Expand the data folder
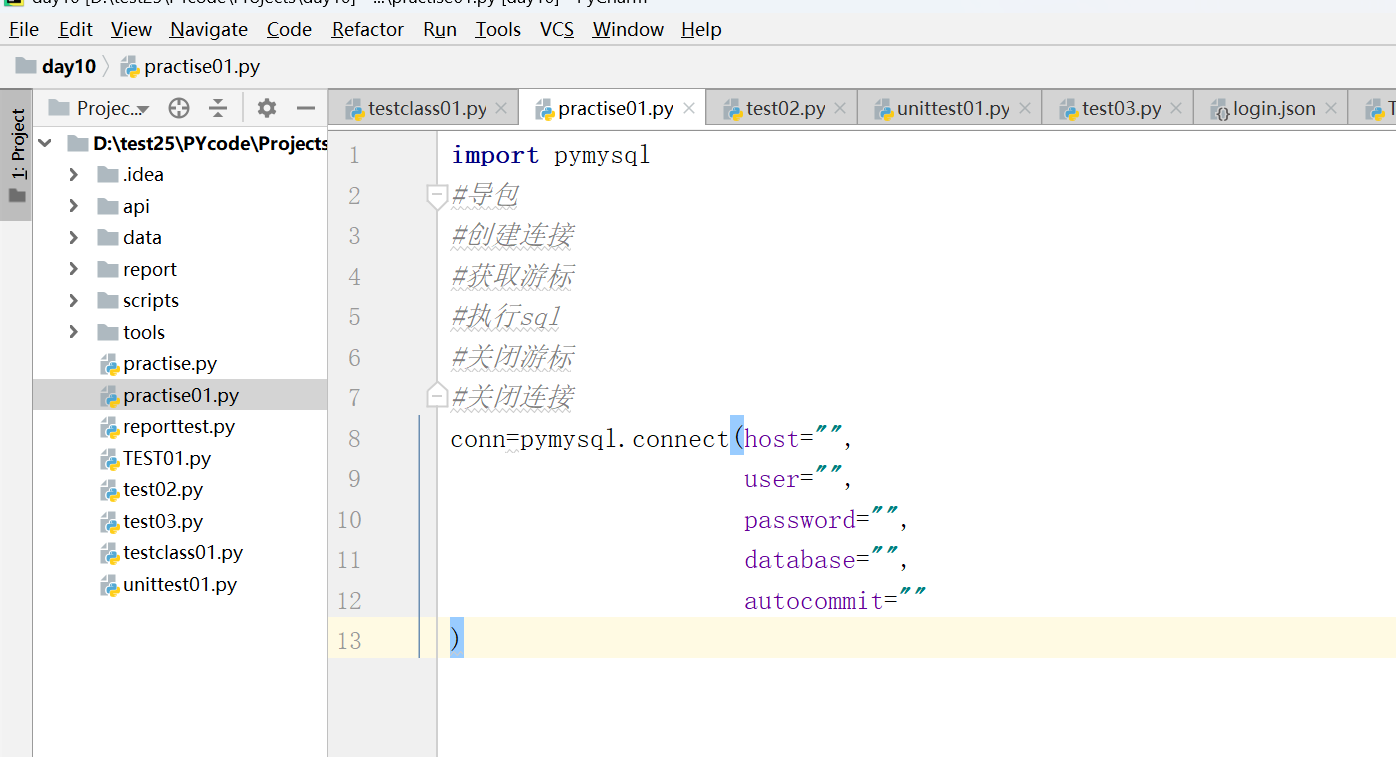 pyautogui.click(x=73, y=238)
